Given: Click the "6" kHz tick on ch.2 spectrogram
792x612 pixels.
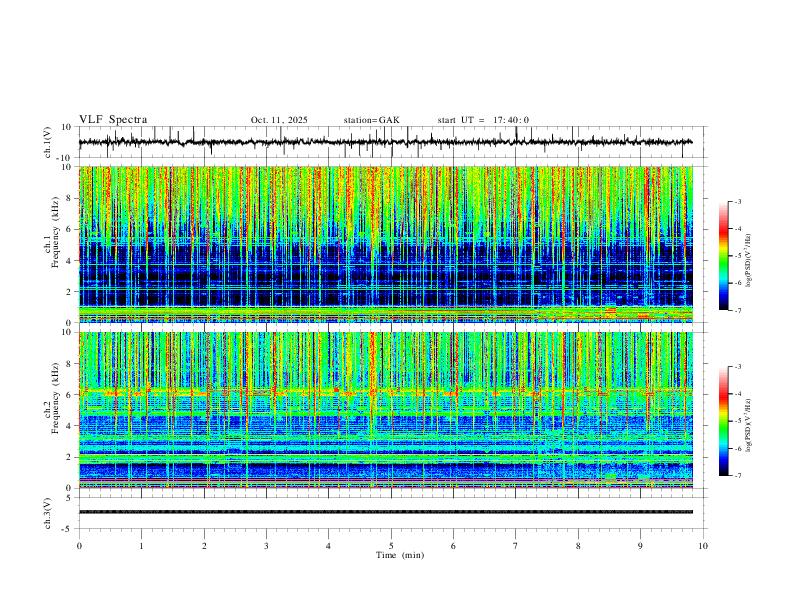Looking at the screenshot, I should 69,395.
